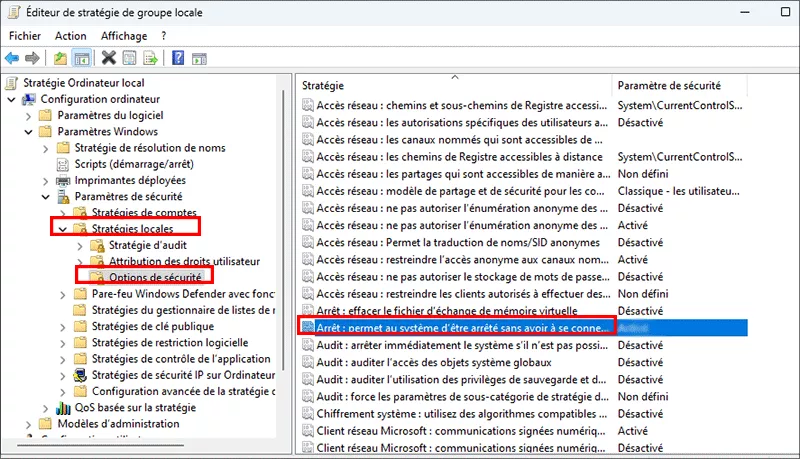
Task: Toggle the action pane toolbar icon
Action: coord(199,59)
